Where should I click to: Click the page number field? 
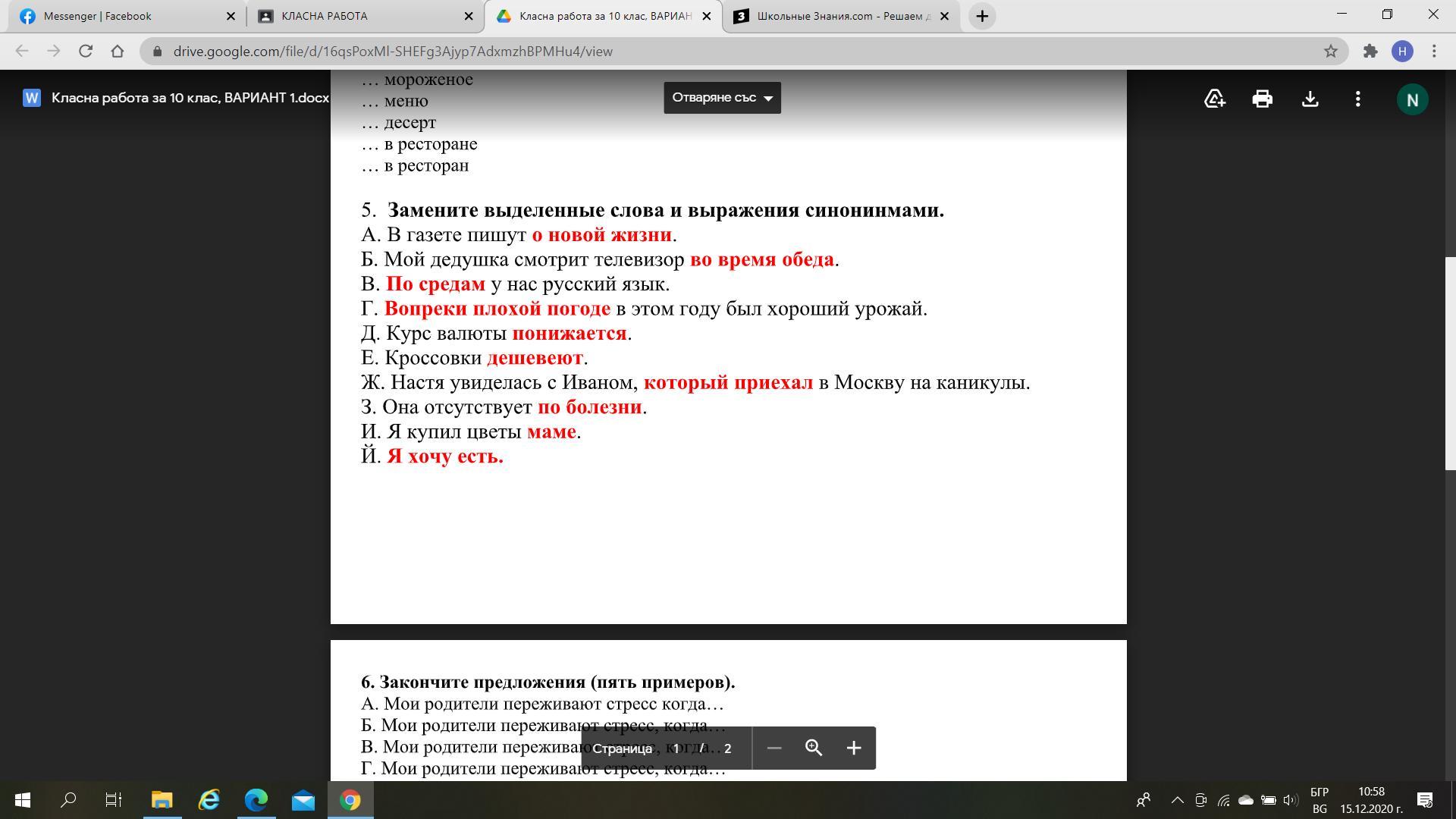point(676,748)
